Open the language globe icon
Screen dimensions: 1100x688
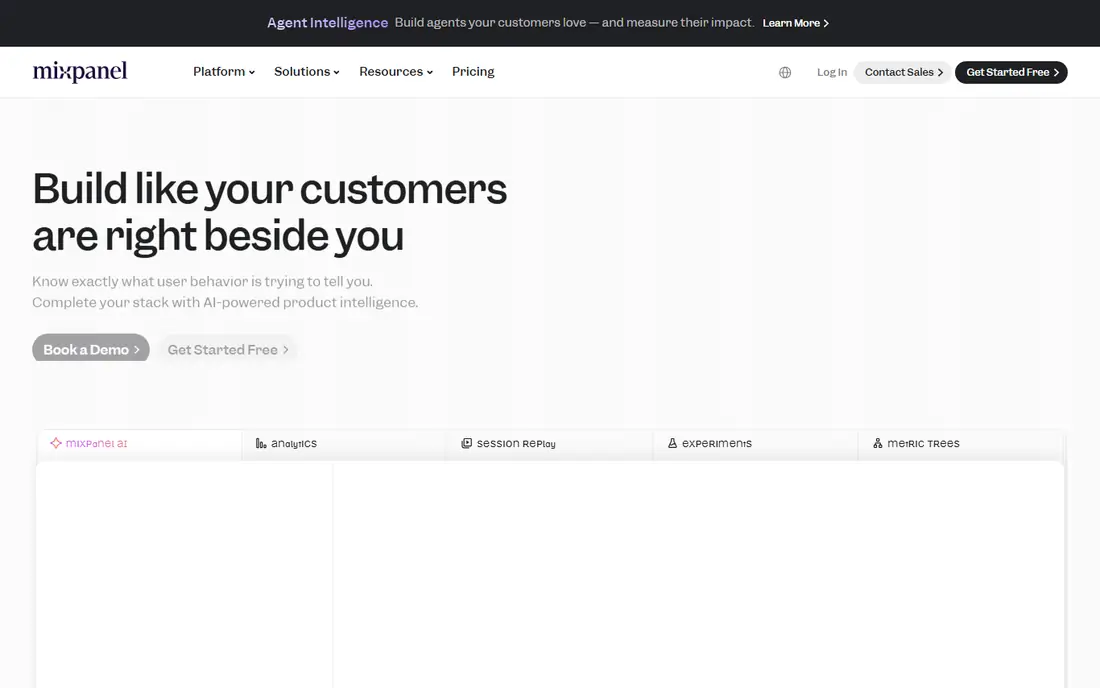[785, 72]
